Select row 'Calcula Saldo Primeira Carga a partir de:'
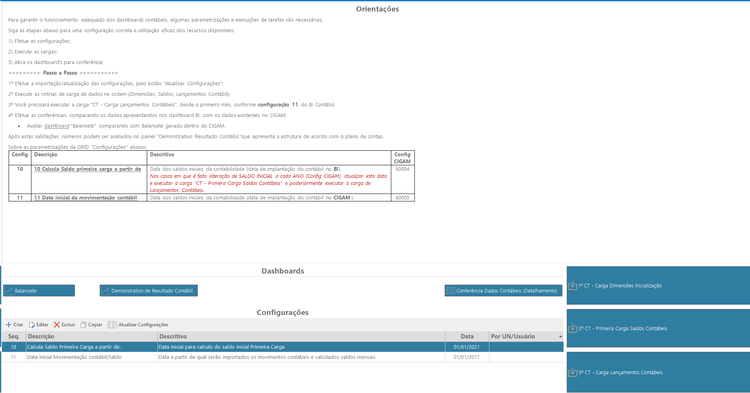This screenshot has height=393, width=750. pos(283,347)
